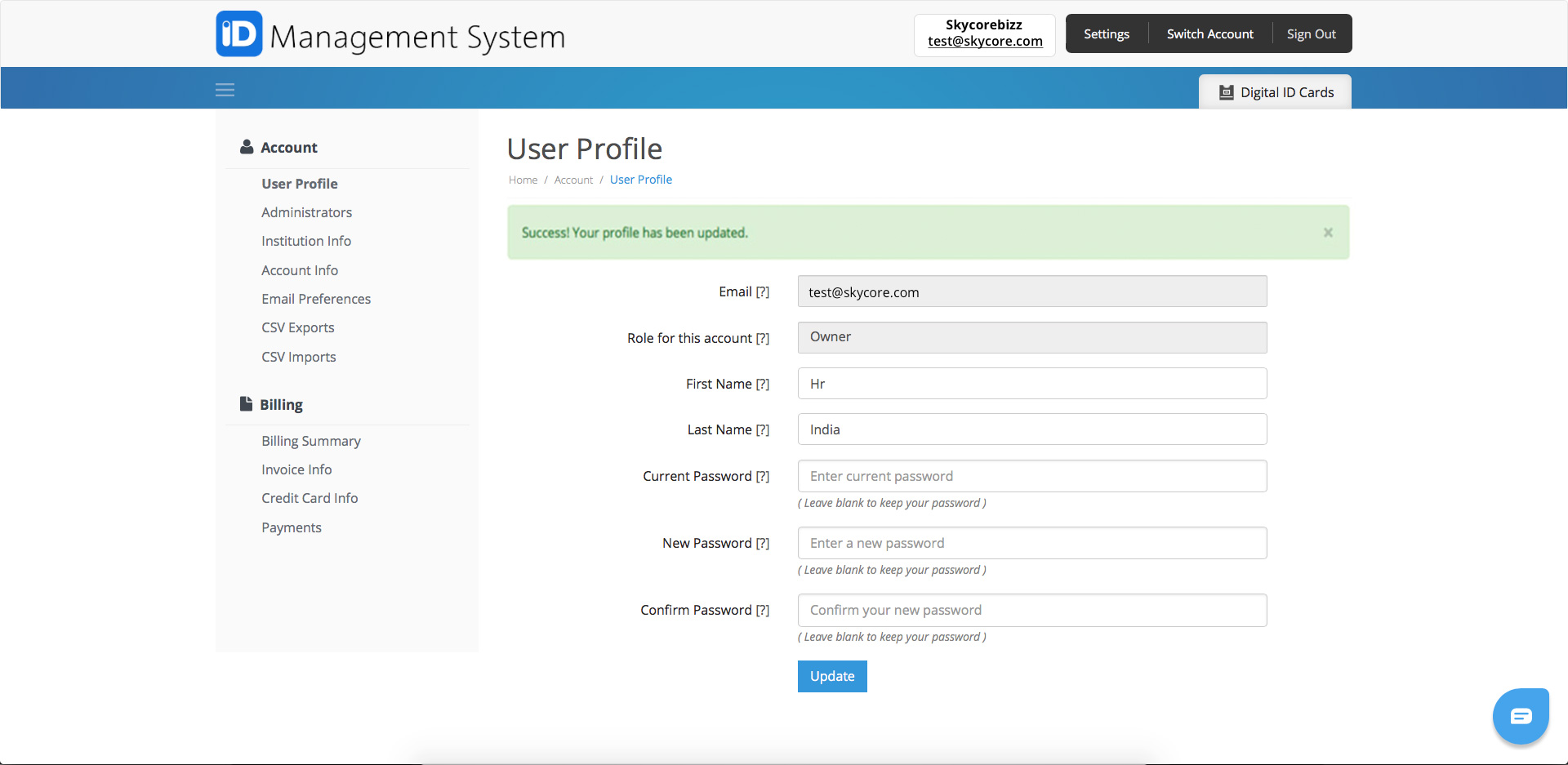Open the live chat bubble
The width and height of the screenshot is (1568, 765).
coord(1521,716)
